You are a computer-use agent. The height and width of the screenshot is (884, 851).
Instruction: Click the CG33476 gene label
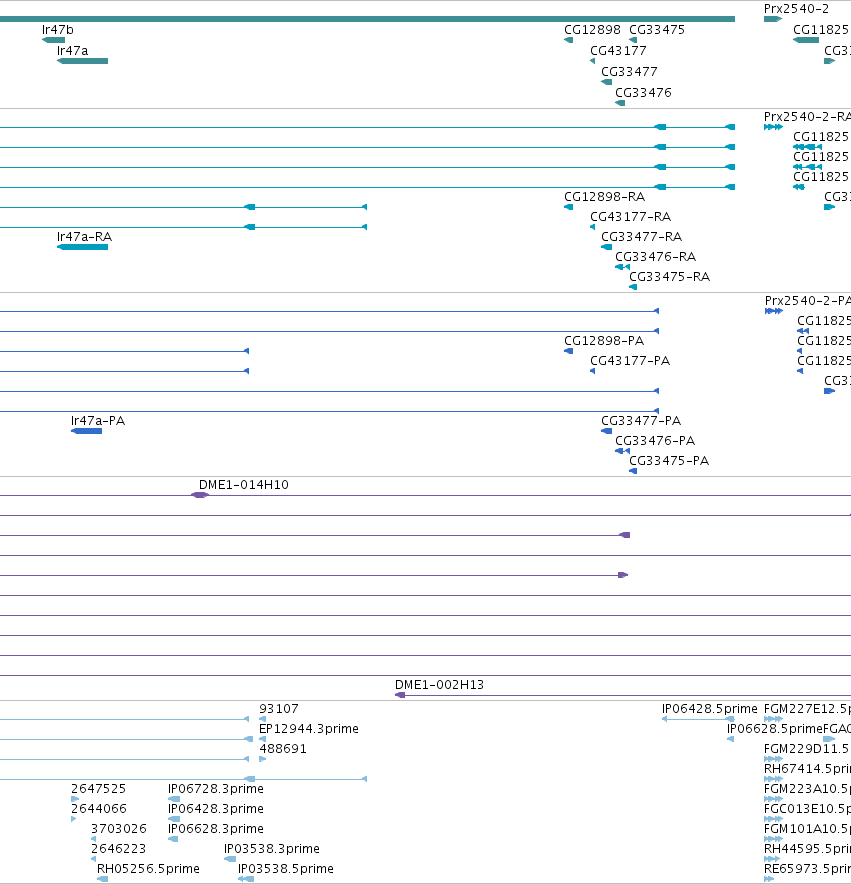643,92
